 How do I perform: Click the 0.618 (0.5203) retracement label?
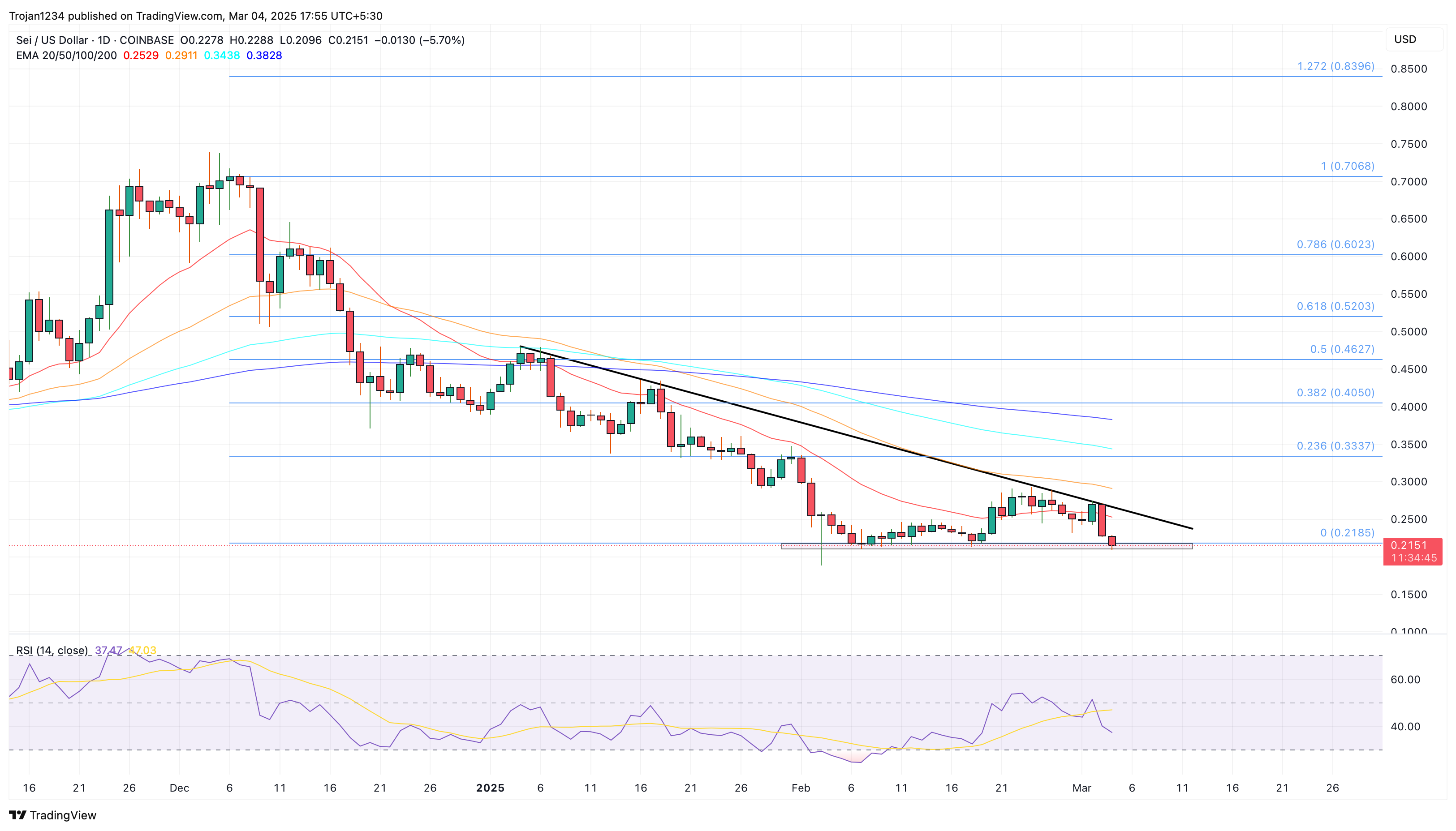(x=1335, y=306)
